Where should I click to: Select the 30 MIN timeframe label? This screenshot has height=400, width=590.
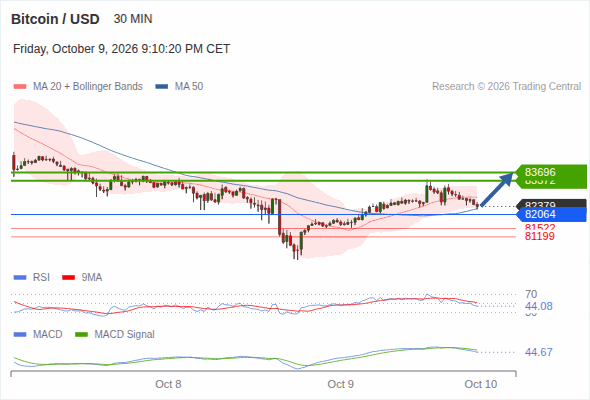[133, 19]
